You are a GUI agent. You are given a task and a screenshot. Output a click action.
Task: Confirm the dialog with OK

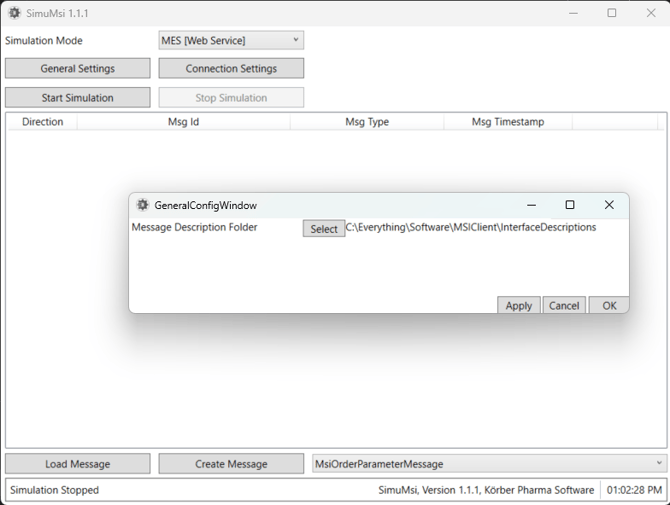point(609,306)
